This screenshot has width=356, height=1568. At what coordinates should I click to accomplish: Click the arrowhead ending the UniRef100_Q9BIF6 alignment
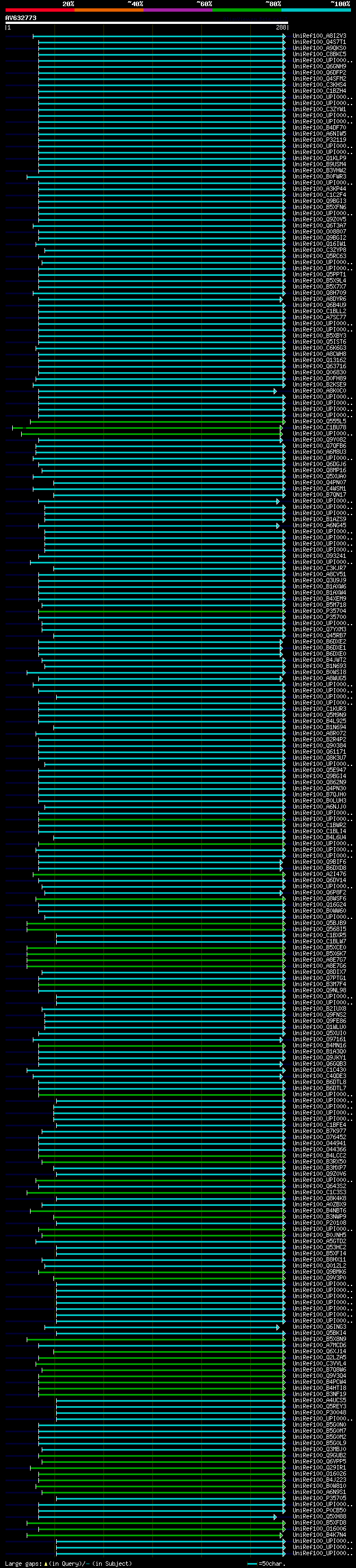(x=281, y=862)
